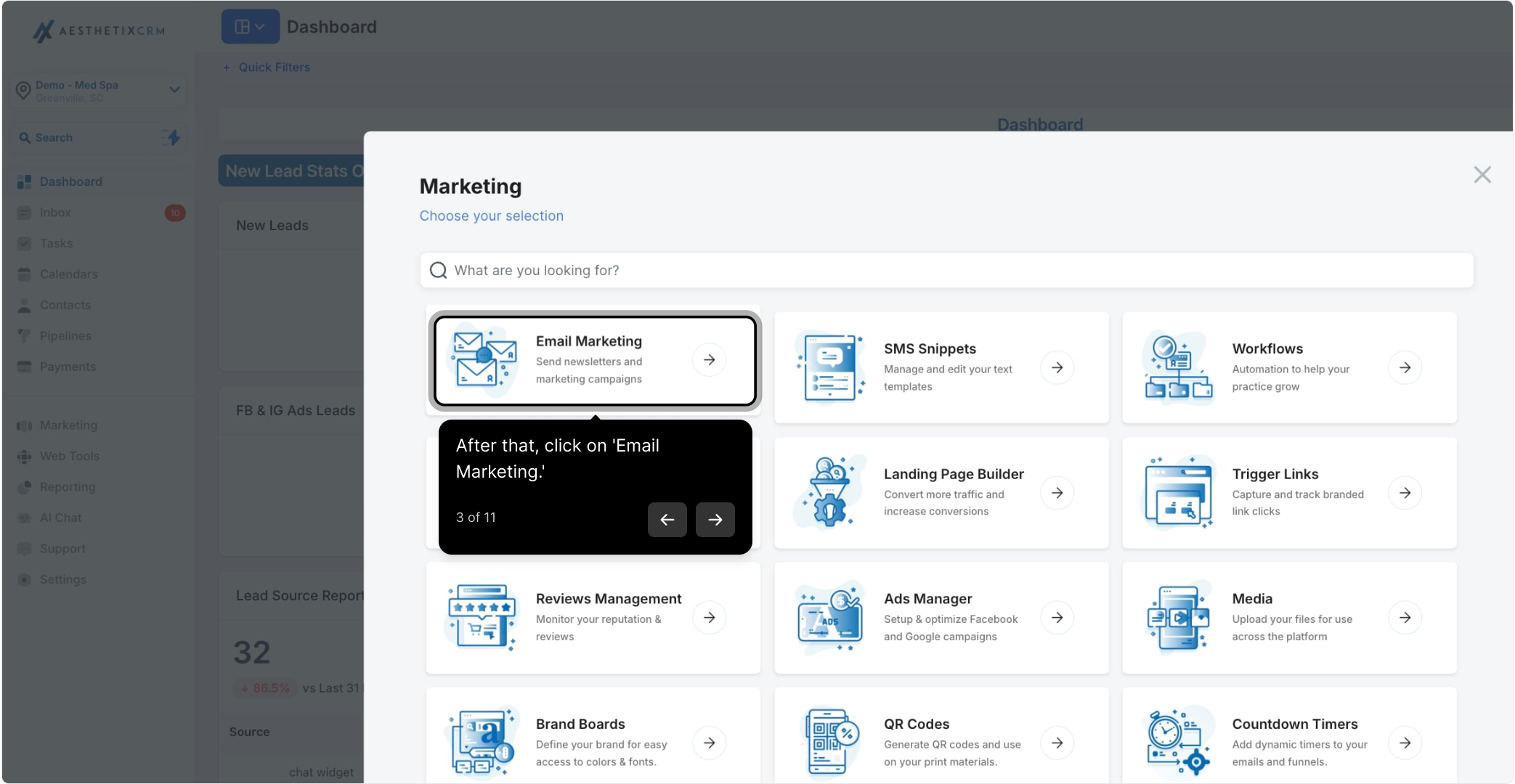The image size is (1515, 784).
Task: Click the Countdown Timers clock icon
Action: tap(1179, 743)
